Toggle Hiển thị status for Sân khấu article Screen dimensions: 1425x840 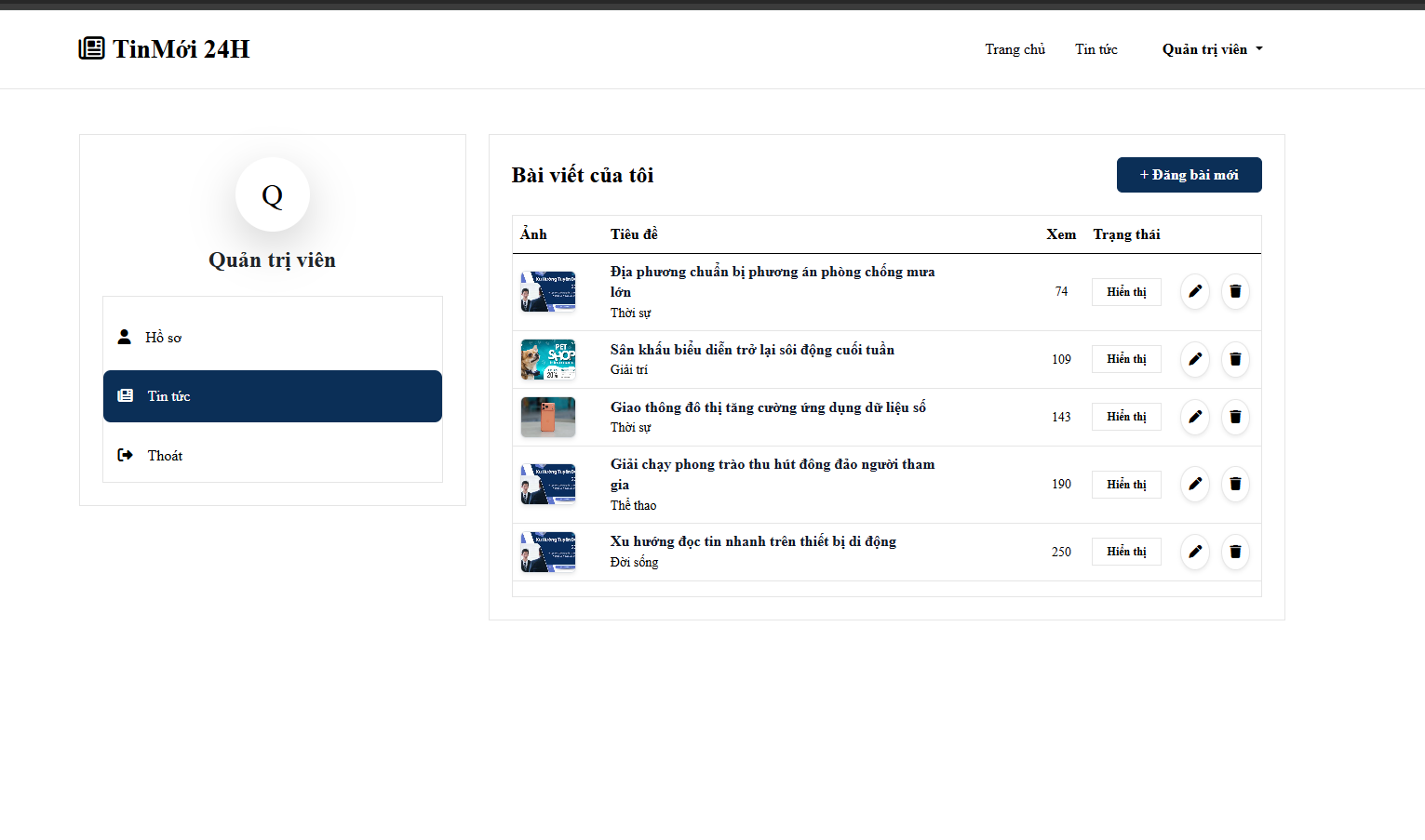click(1126, 359)
